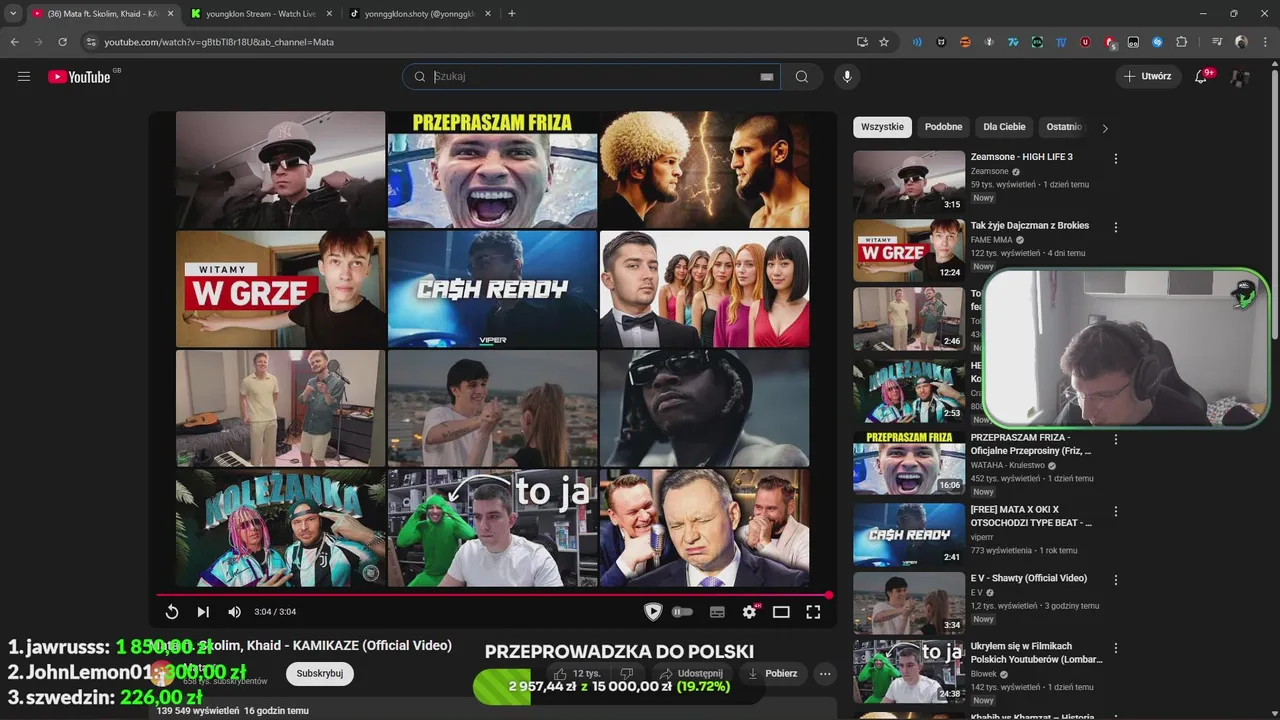Replay the video with the replay icon
This screenshot has height=720, width=1280.
pyautogui.click(x=172, y=612)
